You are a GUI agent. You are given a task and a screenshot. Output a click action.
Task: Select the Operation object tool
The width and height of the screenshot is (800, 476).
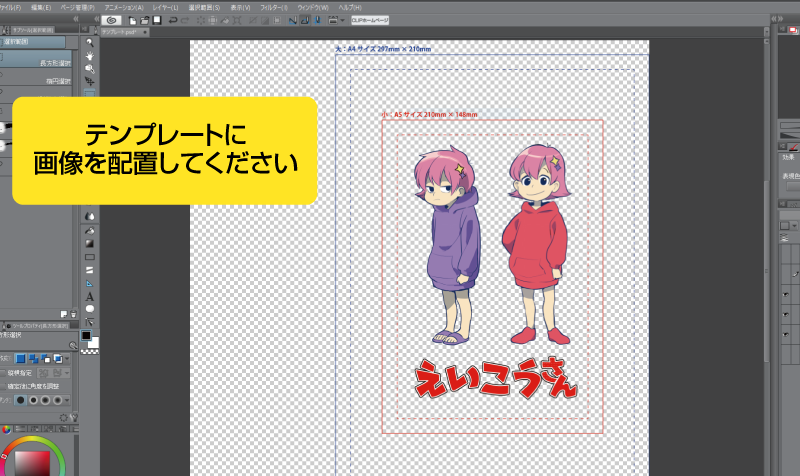(90, 68)
